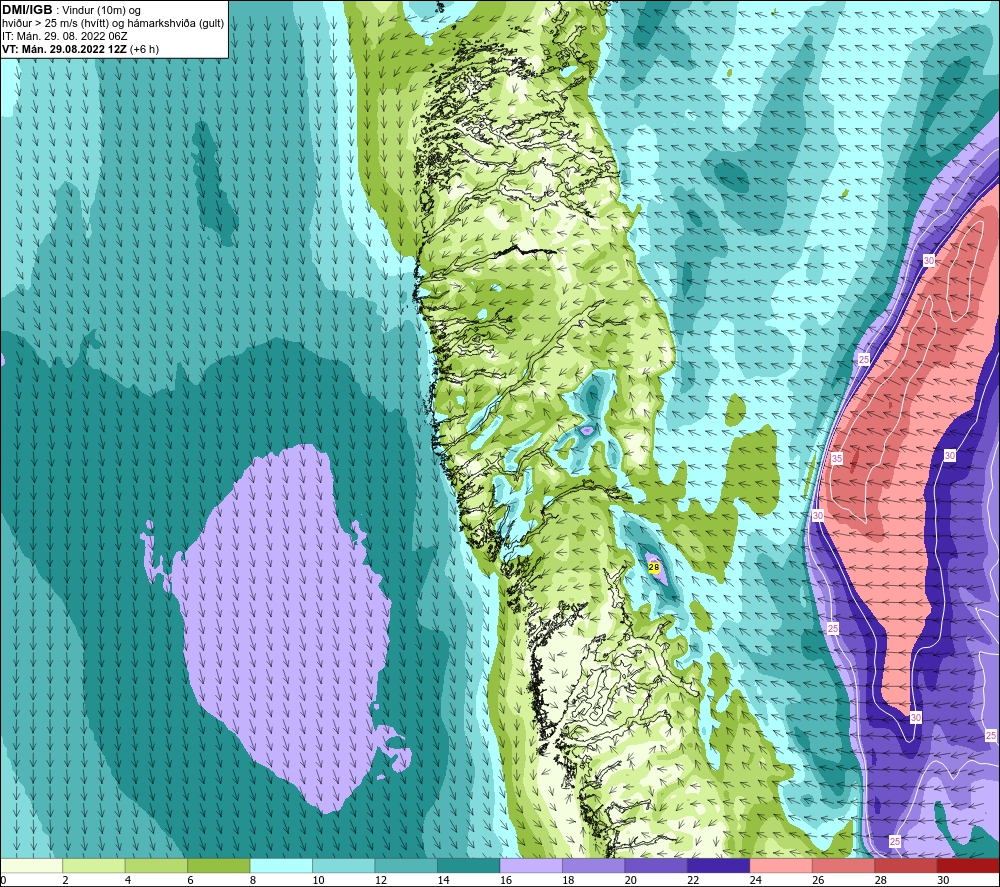Screen dimensions: 1000x887
Task: Click the '8' tick on the color scale
Action: pyautogui.click(x=253, y=880)
